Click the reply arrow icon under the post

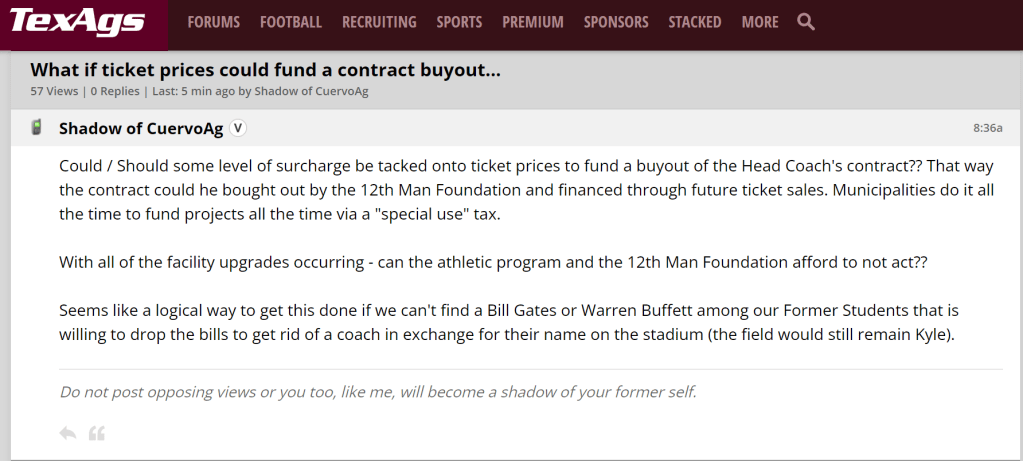(x=68, y=433)
